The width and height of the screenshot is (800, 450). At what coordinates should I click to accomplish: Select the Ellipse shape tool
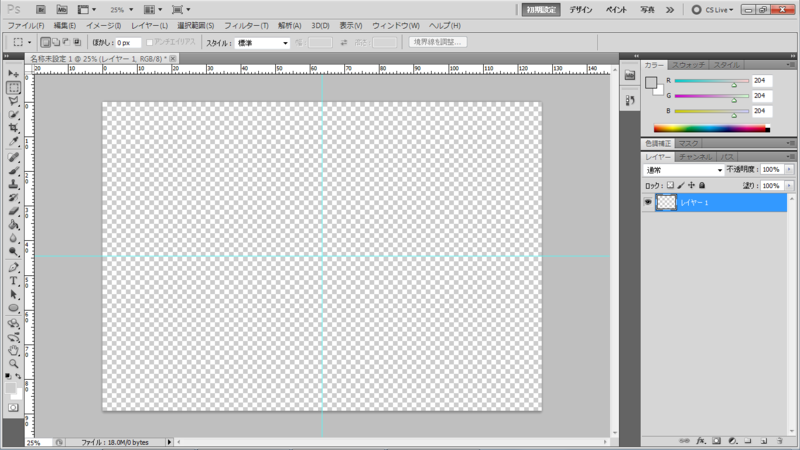[x=13, y=308]
